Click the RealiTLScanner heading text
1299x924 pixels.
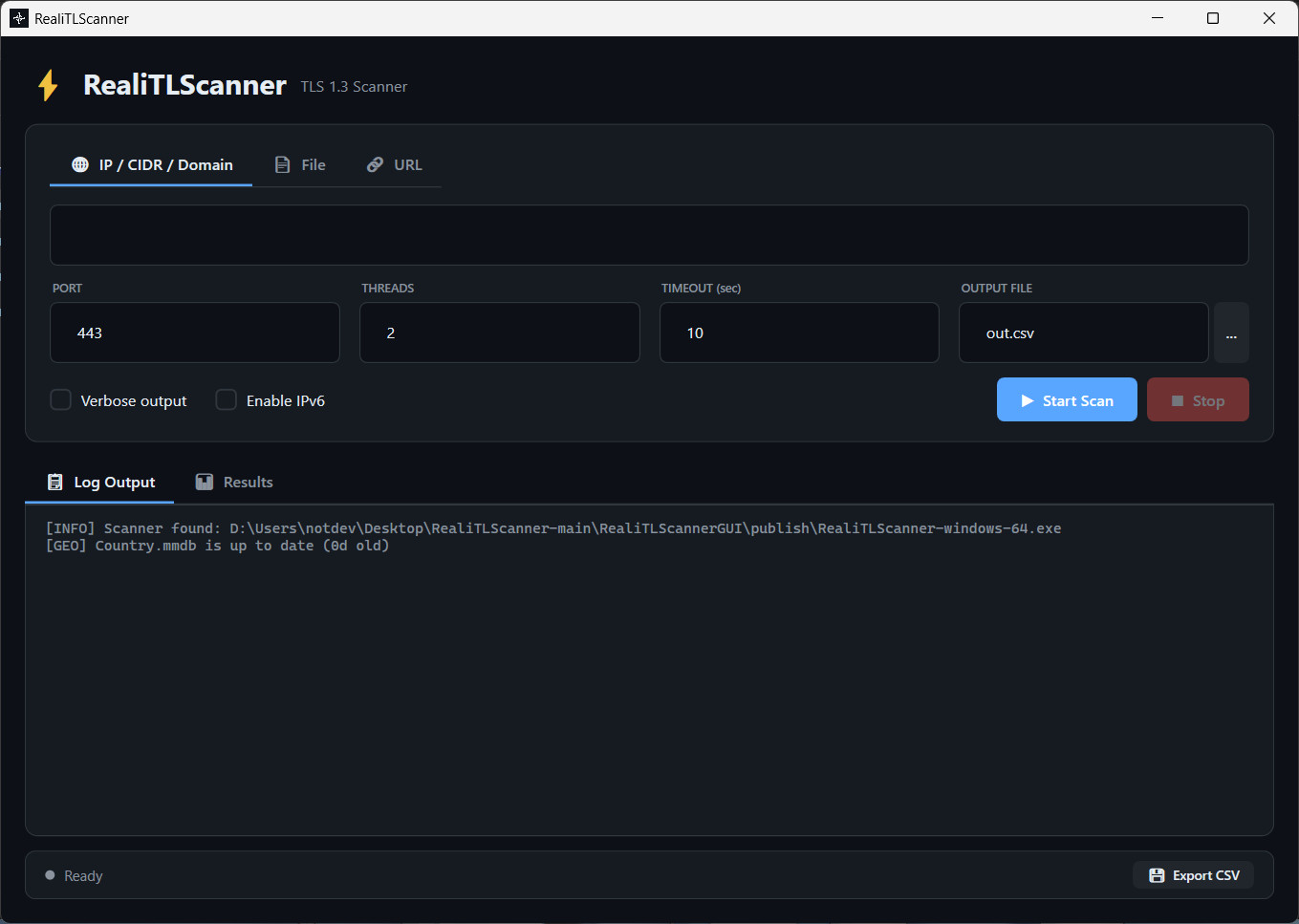pos(184,85)
